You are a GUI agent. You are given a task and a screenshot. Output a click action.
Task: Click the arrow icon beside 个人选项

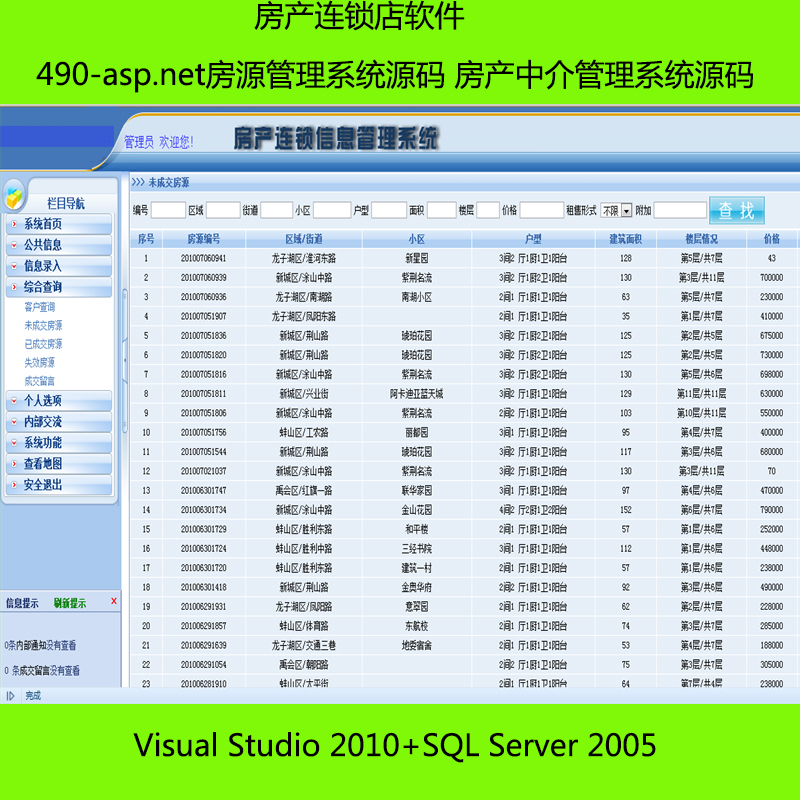point(14,401)
